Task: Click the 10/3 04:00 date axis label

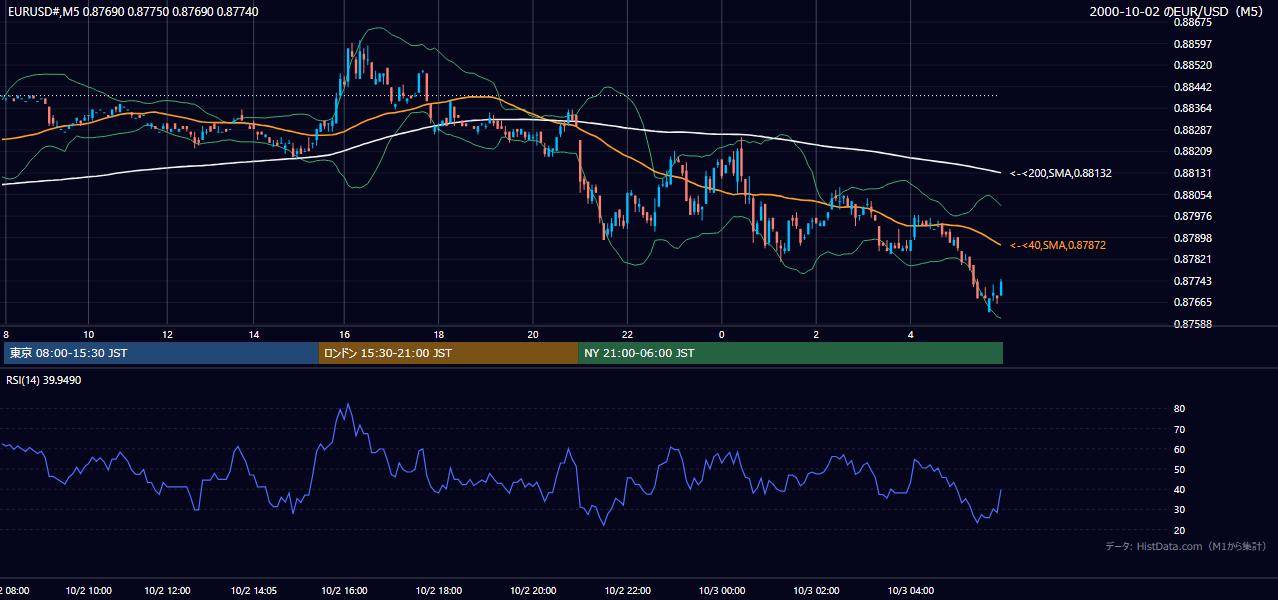Action: pos(910,590)
